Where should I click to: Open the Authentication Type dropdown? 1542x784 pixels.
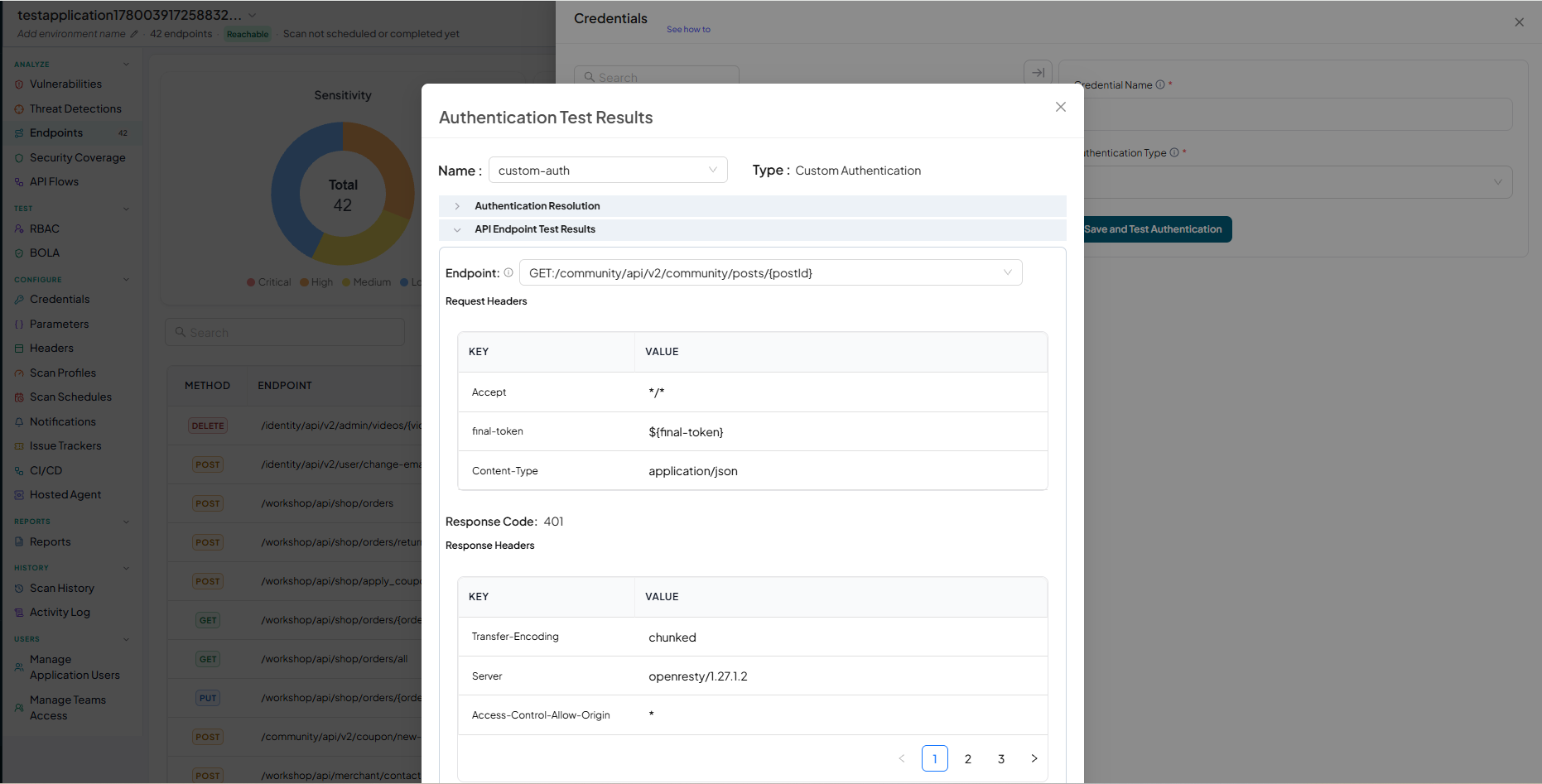coord(1298,182)
